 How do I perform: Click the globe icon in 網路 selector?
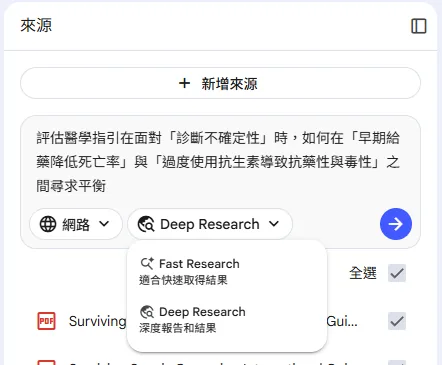48,224
